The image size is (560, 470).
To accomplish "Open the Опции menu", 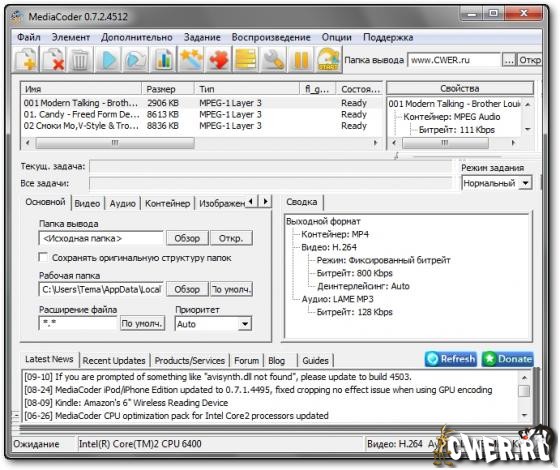I will pyautogui.click(x=336, y=38).
